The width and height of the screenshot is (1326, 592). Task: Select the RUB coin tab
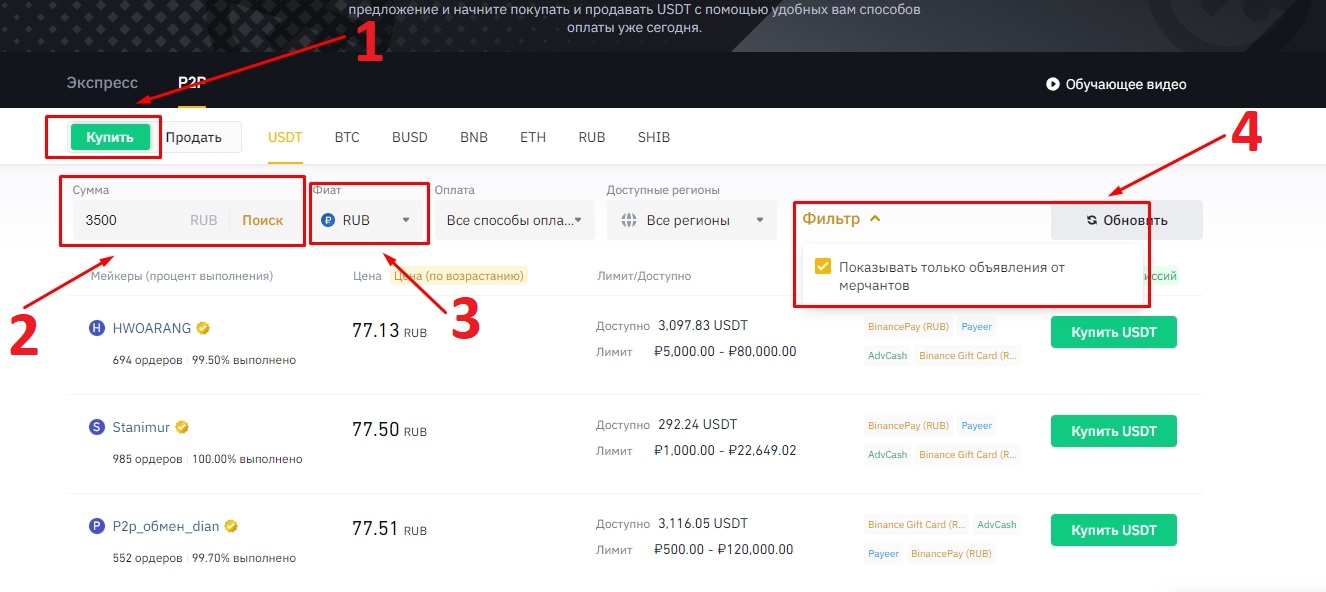pos(592,137)
